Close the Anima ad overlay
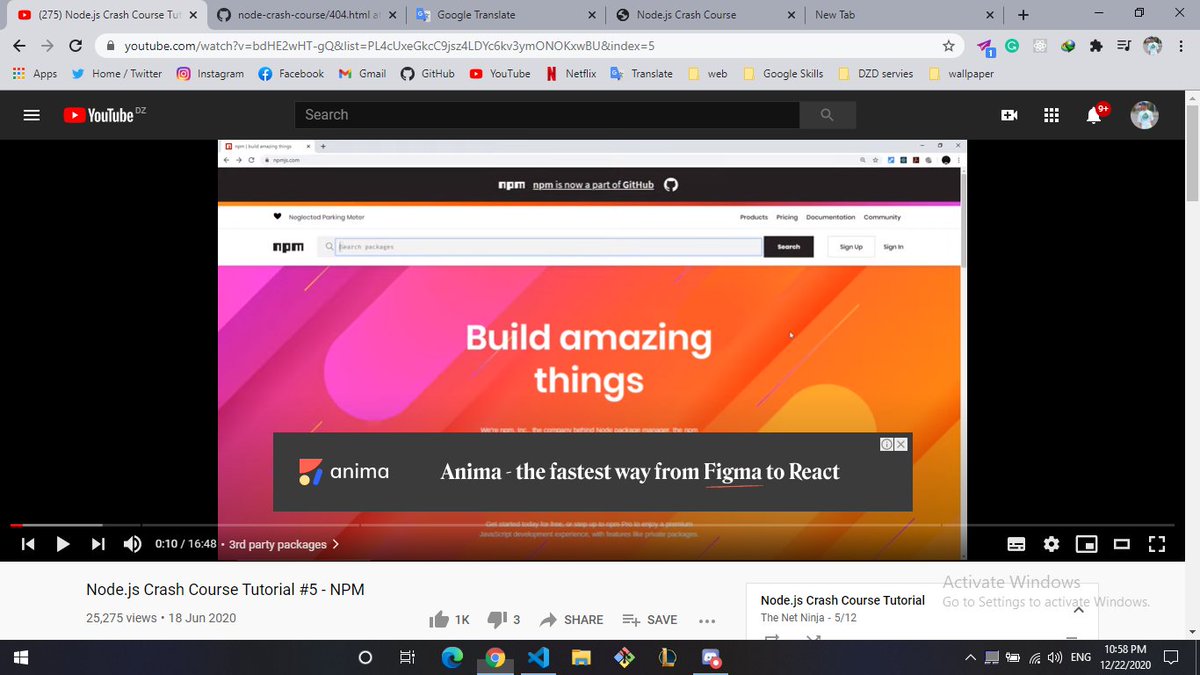 point(901,444)
